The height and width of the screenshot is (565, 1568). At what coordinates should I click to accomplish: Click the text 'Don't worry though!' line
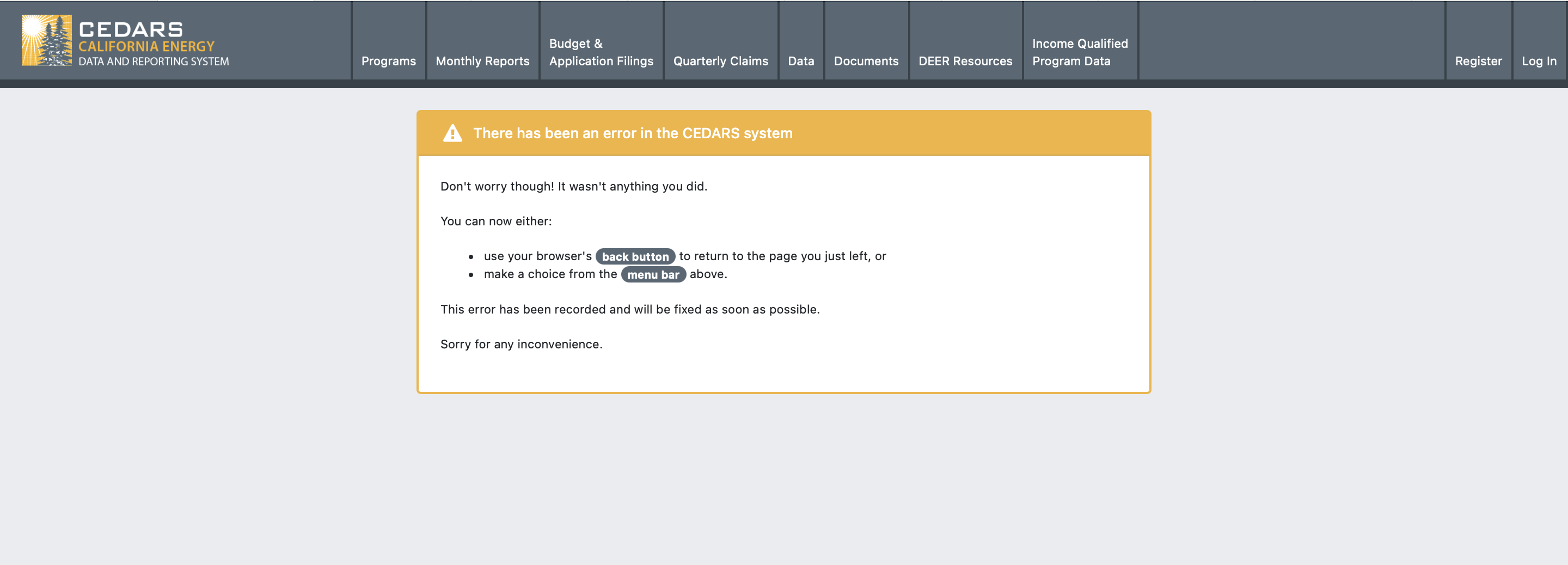[x=573, y=186]
